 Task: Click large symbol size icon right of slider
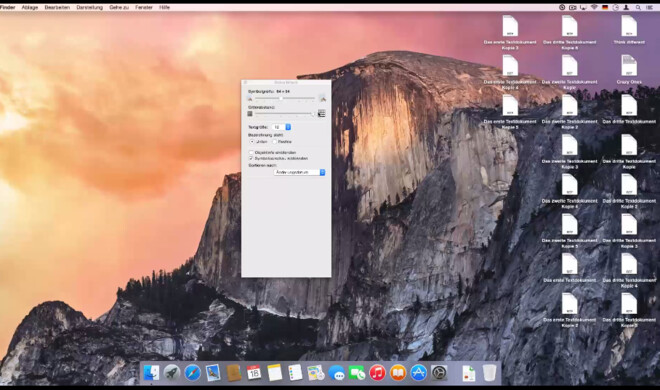(322, 98)
